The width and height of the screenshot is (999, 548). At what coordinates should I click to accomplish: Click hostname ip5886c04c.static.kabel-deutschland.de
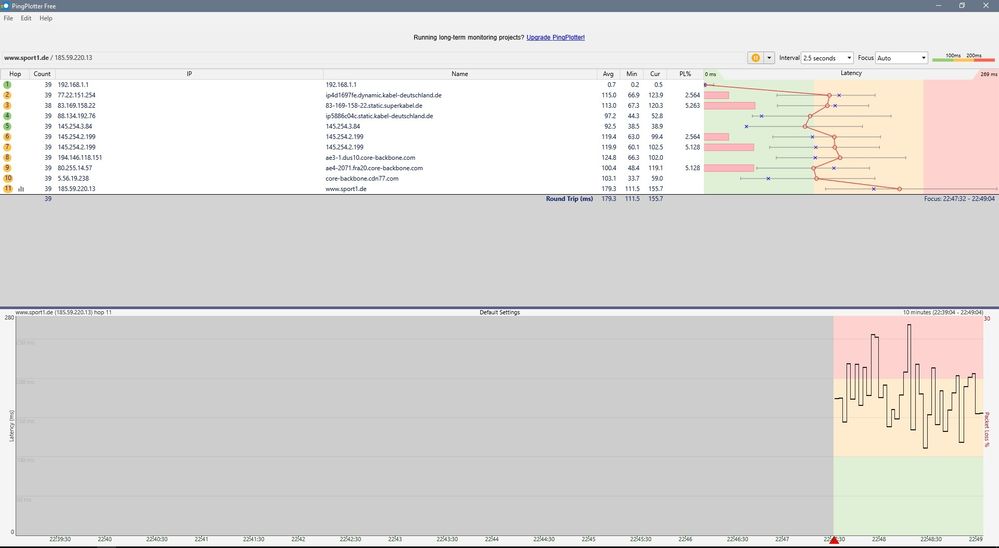[x=379, y=116]
